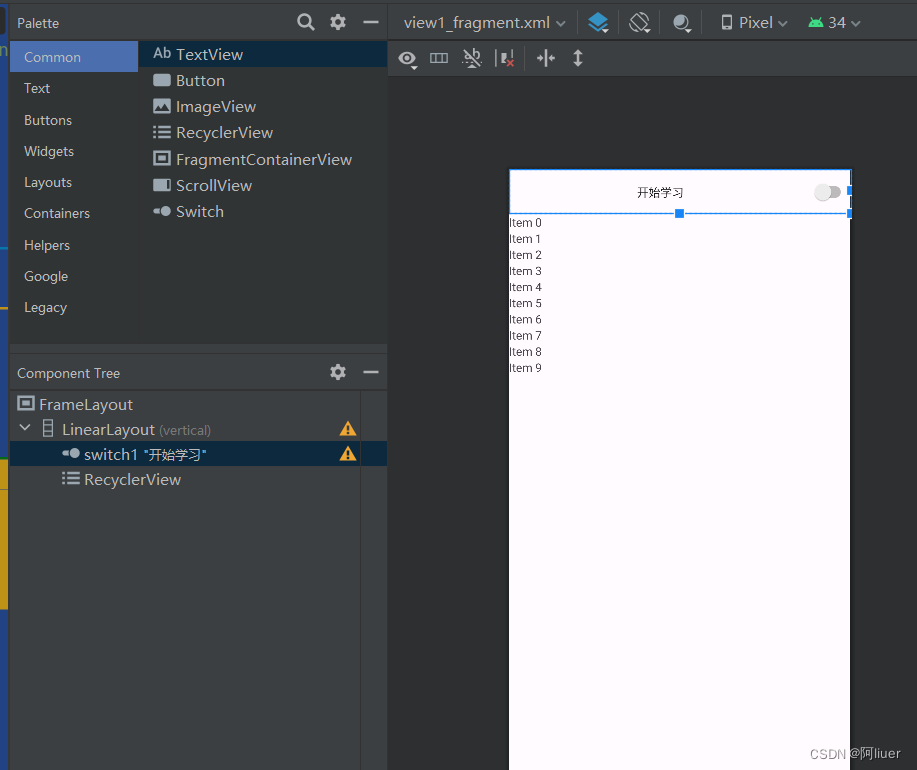The height and width of the screenshot is (770, 917).
Task: Toggle autoconnect magnet icon
Action: (x=472, y=58)
